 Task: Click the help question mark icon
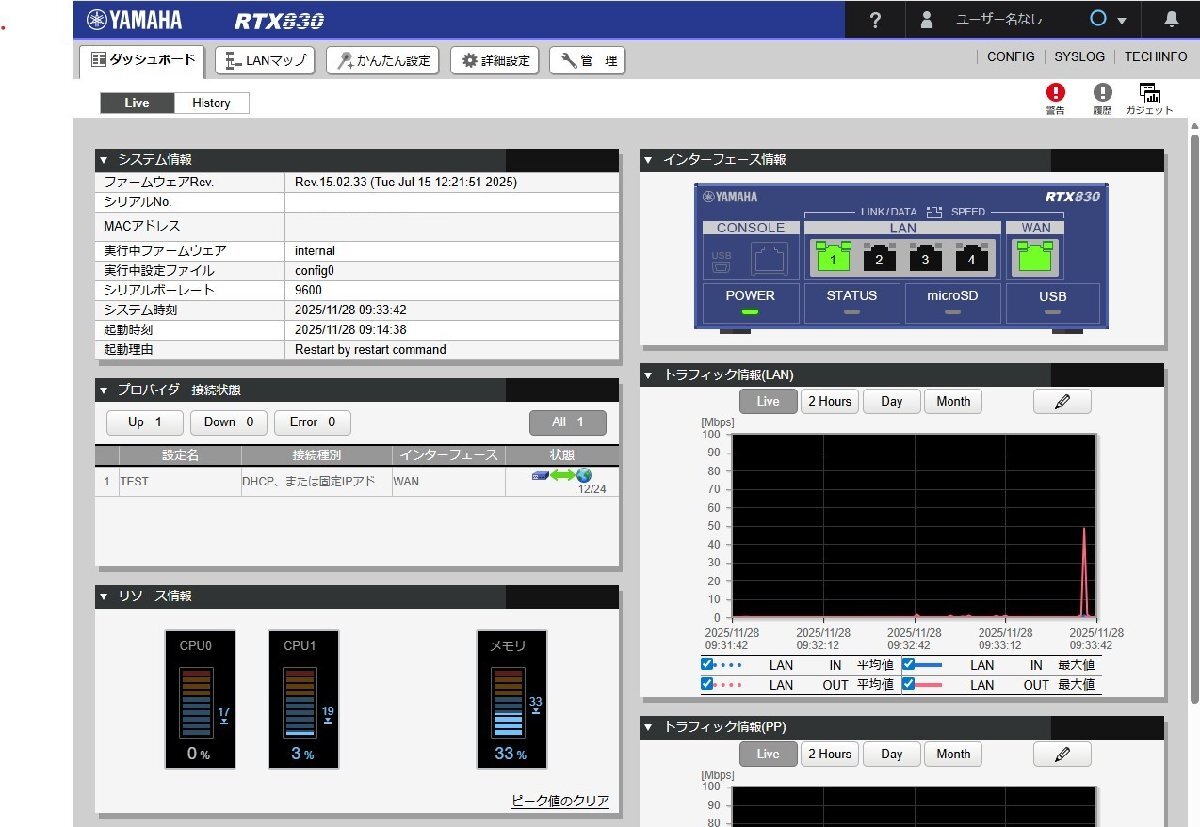pos(875,20)
